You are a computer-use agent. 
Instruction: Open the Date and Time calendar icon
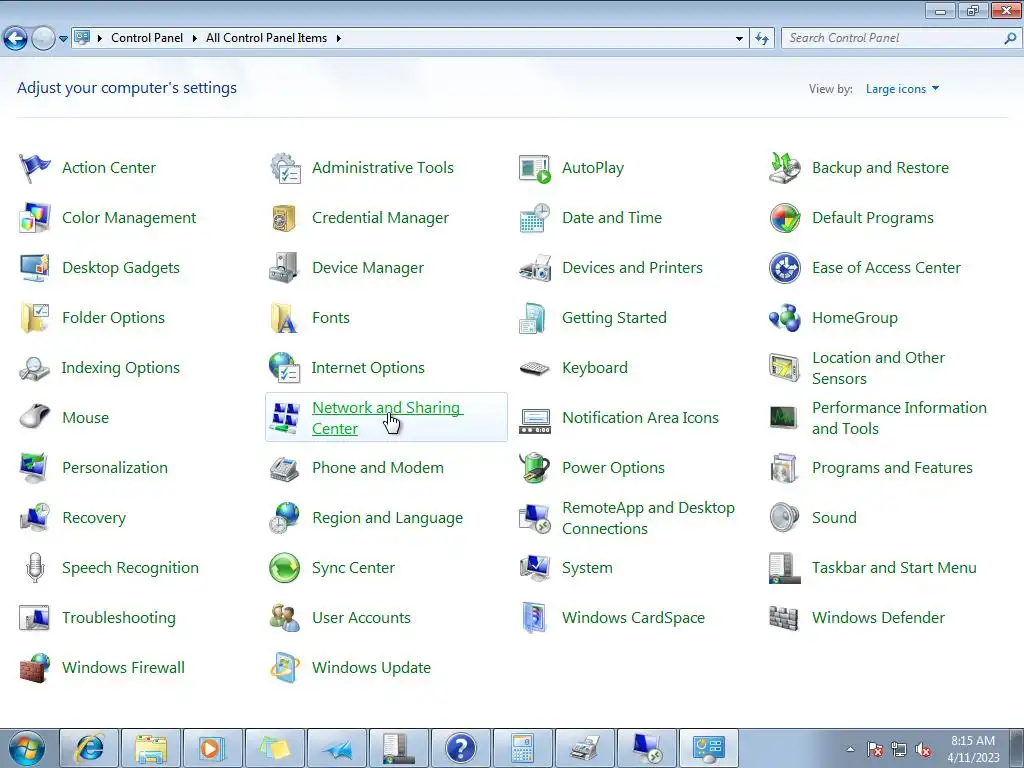[x=535, y=218]
